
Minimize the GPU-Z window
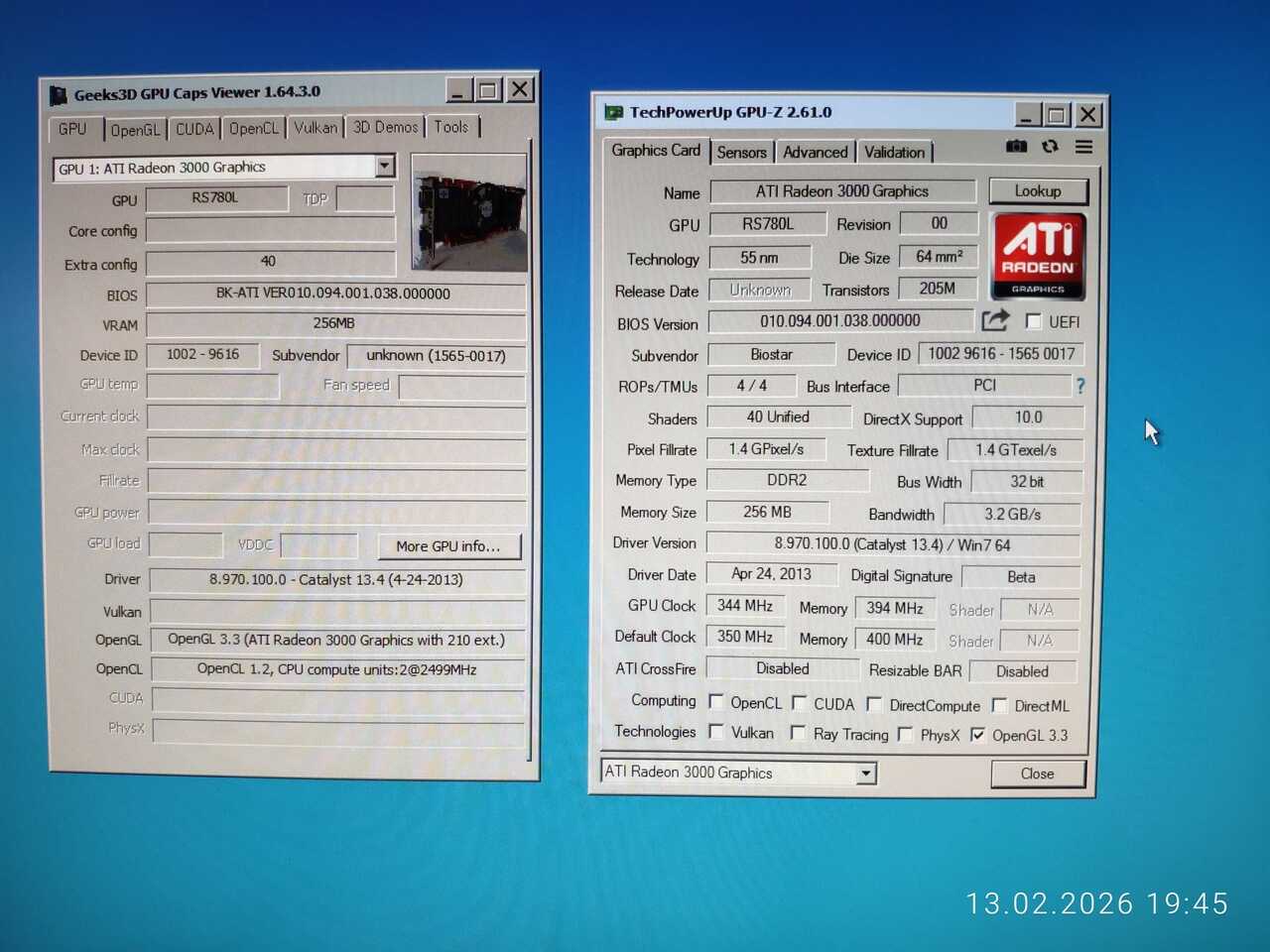(x=1027, y=115)
